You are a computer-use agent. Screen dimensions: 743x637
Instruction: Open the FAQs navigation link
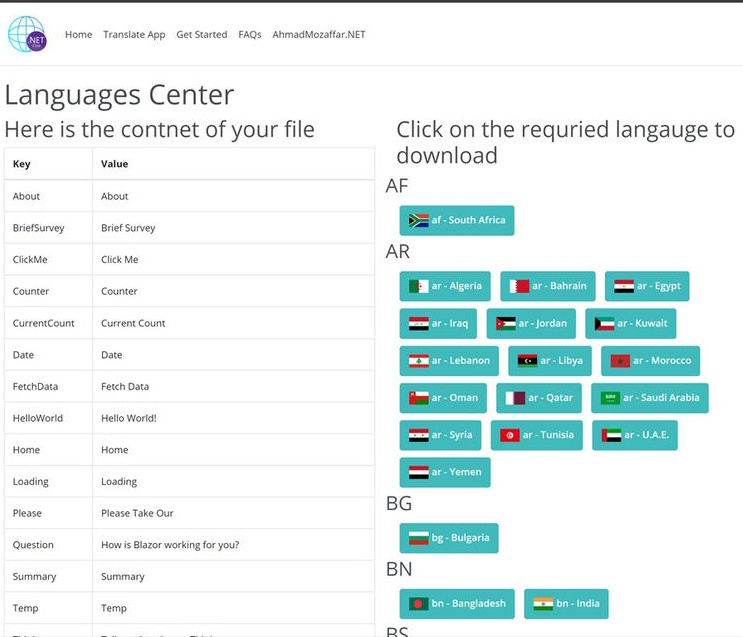[250, 35]
